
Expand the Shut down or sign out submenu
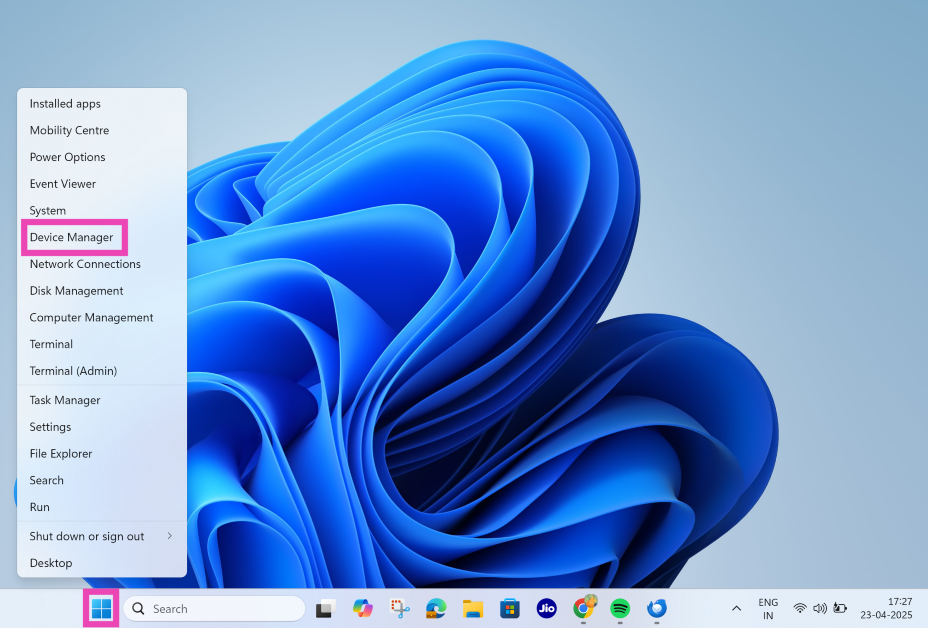click(100, 536)
